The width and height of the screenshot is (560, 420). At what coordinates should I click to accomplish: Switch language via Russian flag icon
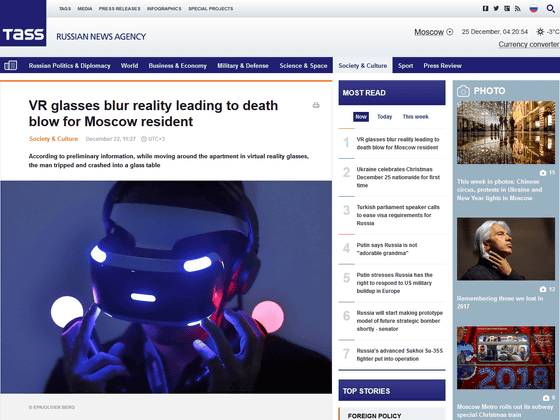(x=534, y=9)
